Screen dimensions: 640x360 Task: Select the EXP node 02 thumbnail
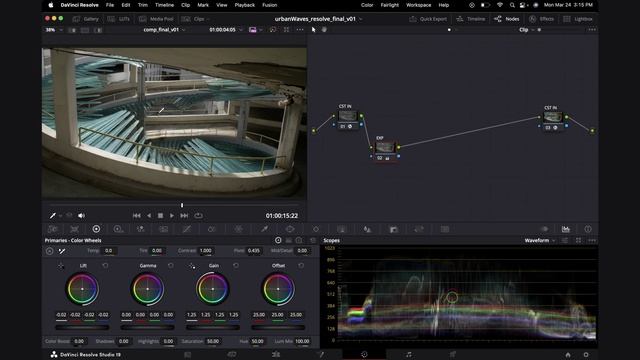(385, 147)
